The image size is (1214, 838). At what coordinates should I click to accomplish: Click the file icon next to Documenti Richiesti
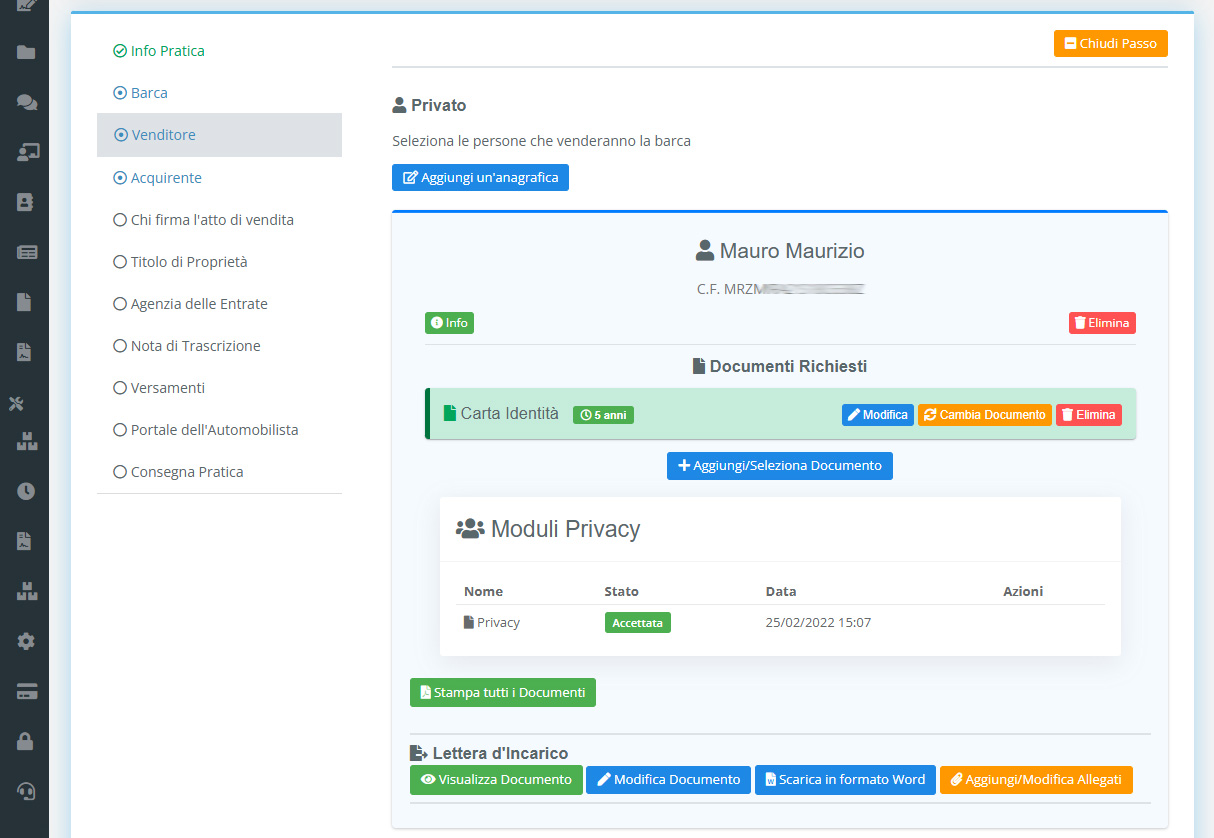point(699,366)
